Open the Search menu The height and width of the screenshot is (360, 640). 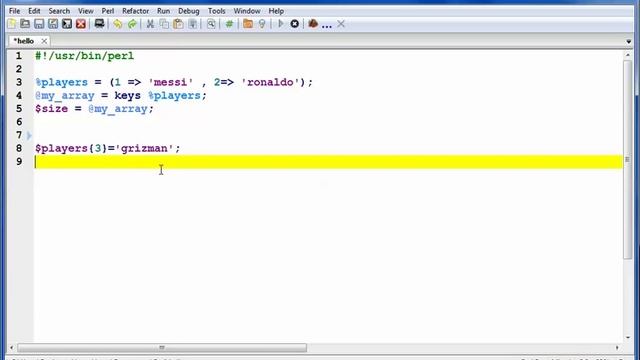click(59, 11)
